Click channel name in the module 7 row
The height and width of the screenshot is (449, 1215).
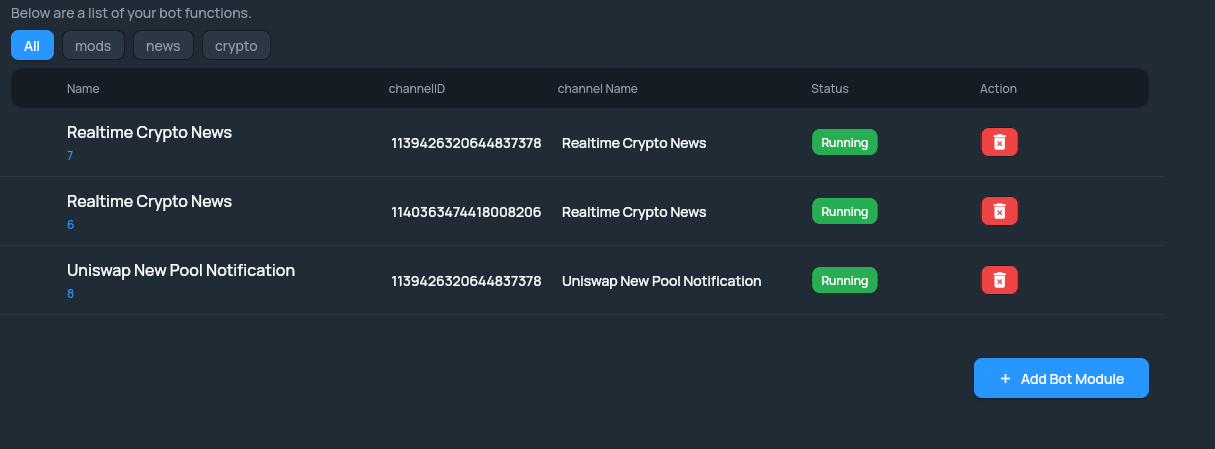click(x=634, y=143)
